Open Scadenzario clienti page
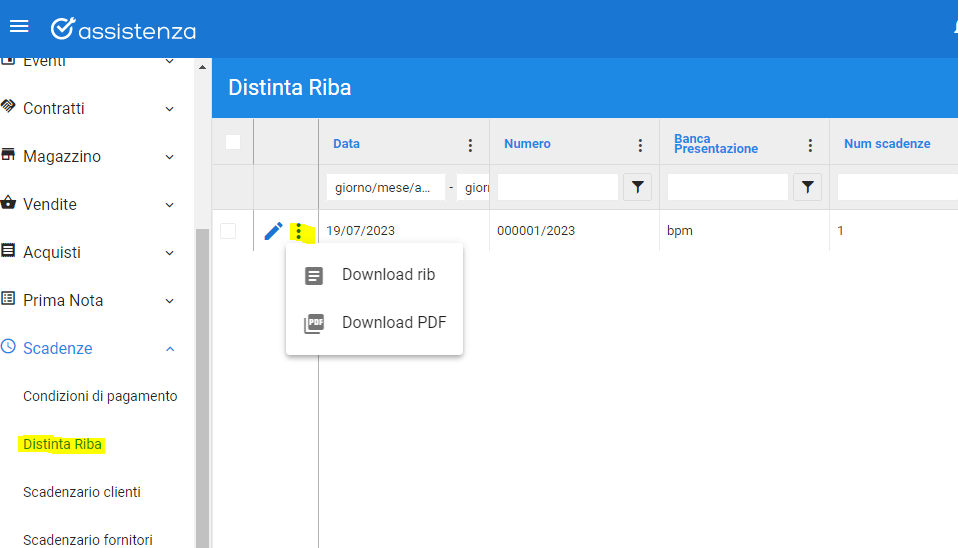Screen dimensions: 958x548 pyautogui.click(x=82, y=492)
